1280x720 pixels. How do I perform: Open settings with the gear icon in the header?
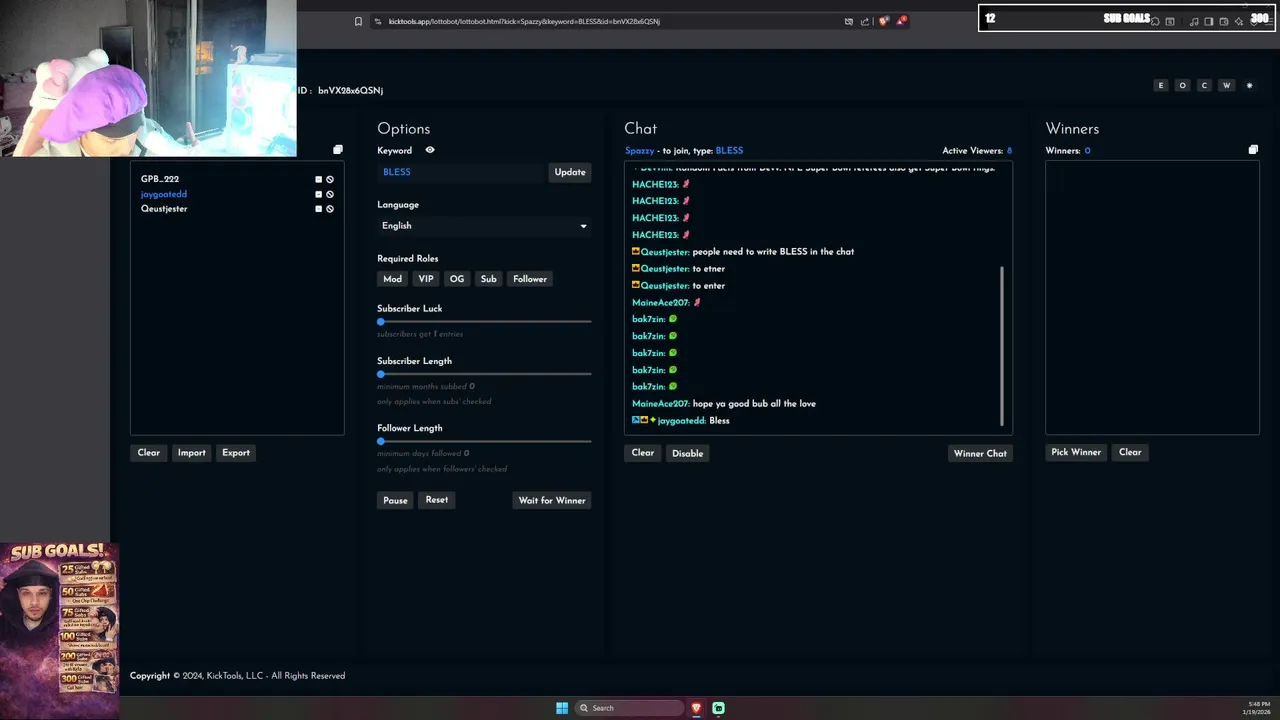click(1249, 86)
